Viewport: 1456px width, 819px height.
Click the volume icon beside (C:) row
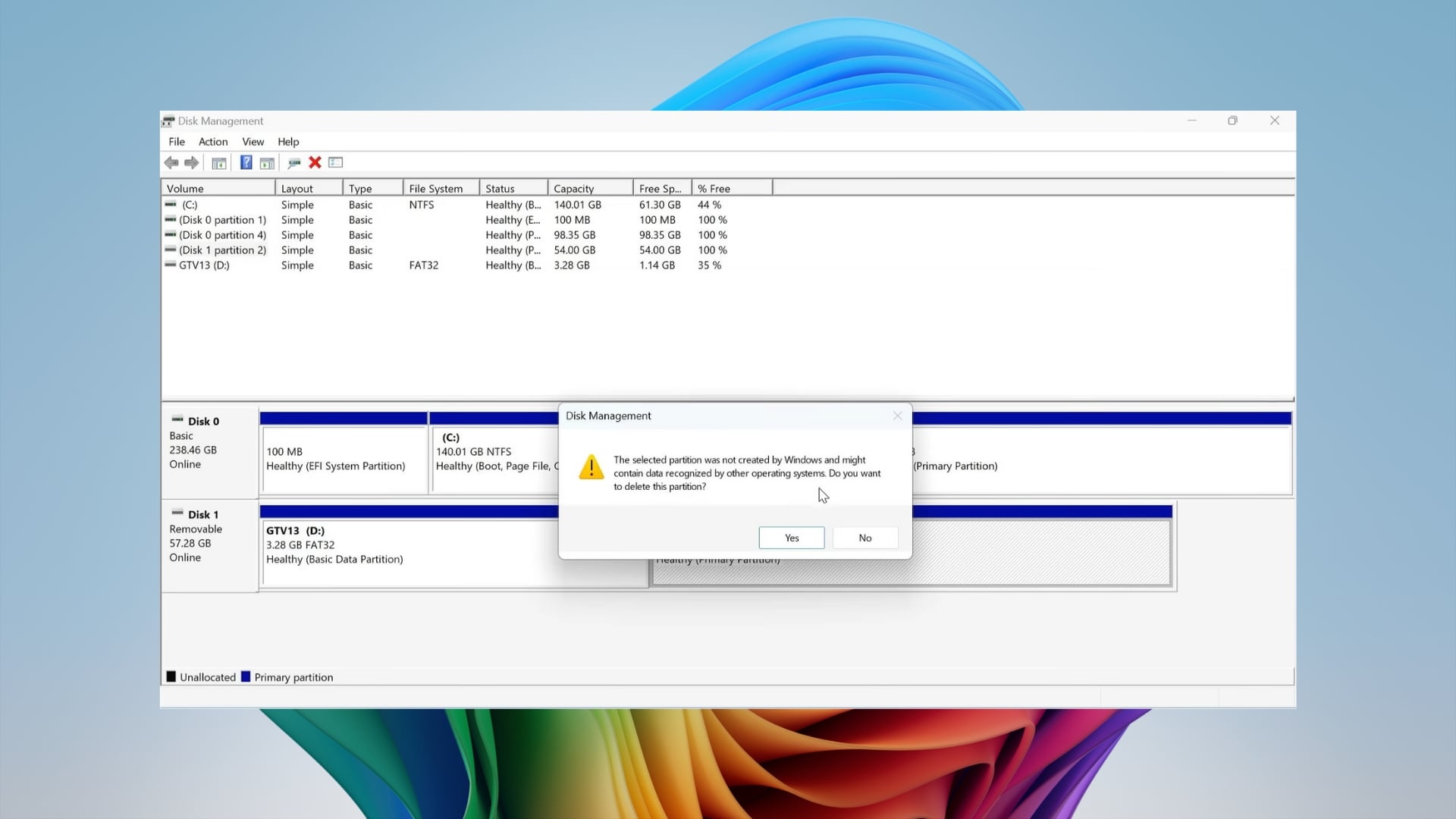click(x=171, y=205)
